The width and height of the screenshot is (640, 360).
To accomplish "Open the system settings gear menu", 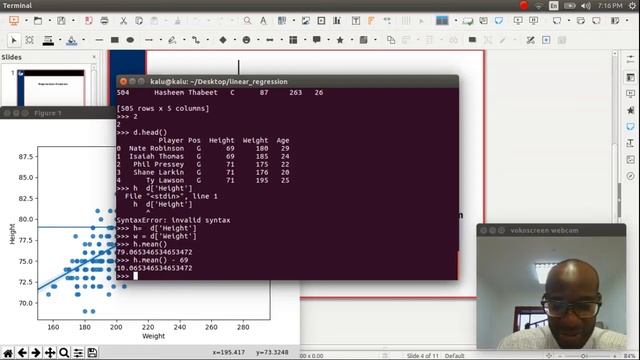I will tap(632, 5).
